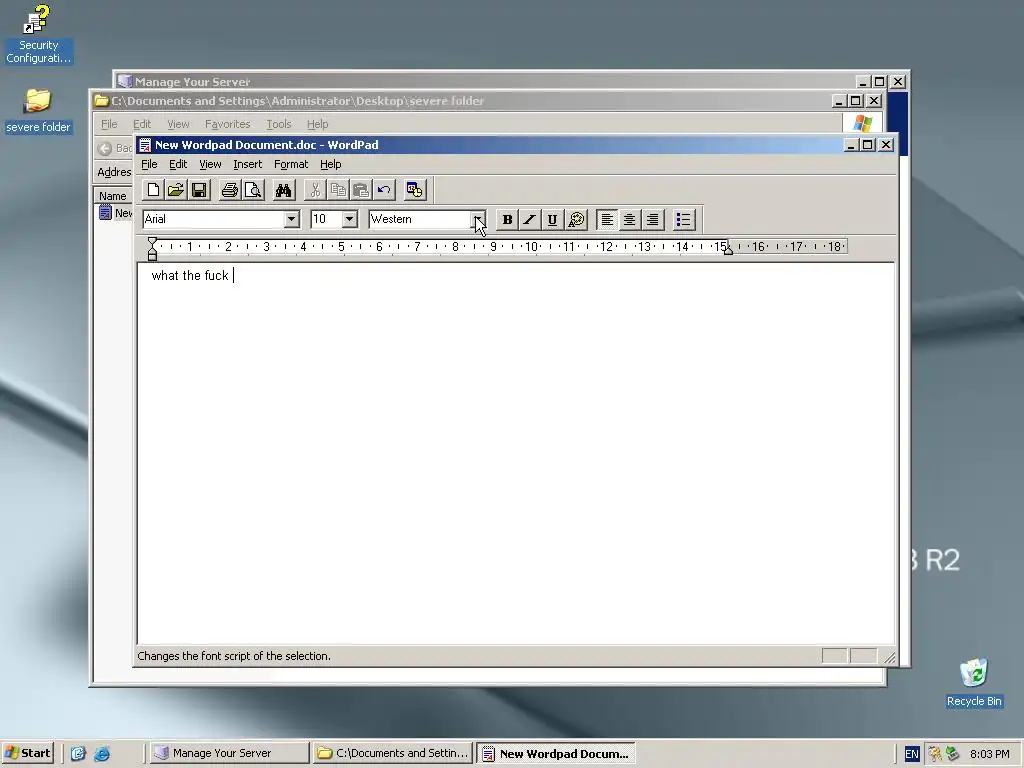Click New Wordpad Document taskbar button
This screenshot has height=768, width=1024.
tap(556, 754)
